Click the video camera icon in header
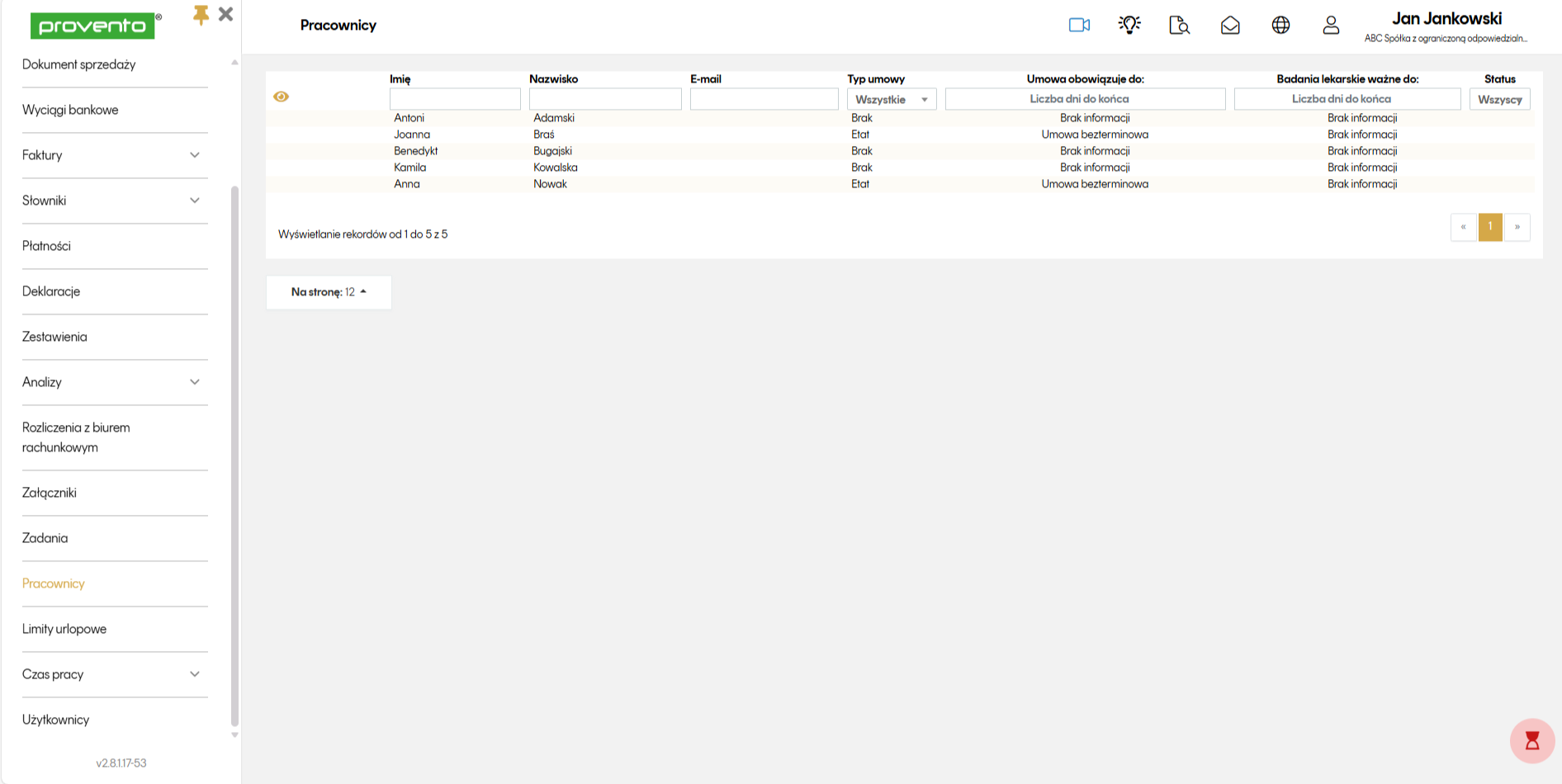 click(x=1079, y=25)
